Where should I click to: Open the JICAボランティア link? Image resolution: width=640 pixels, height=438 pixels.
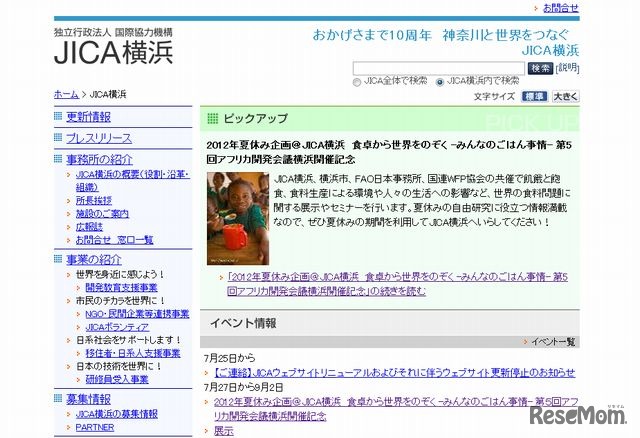(117, 327)
